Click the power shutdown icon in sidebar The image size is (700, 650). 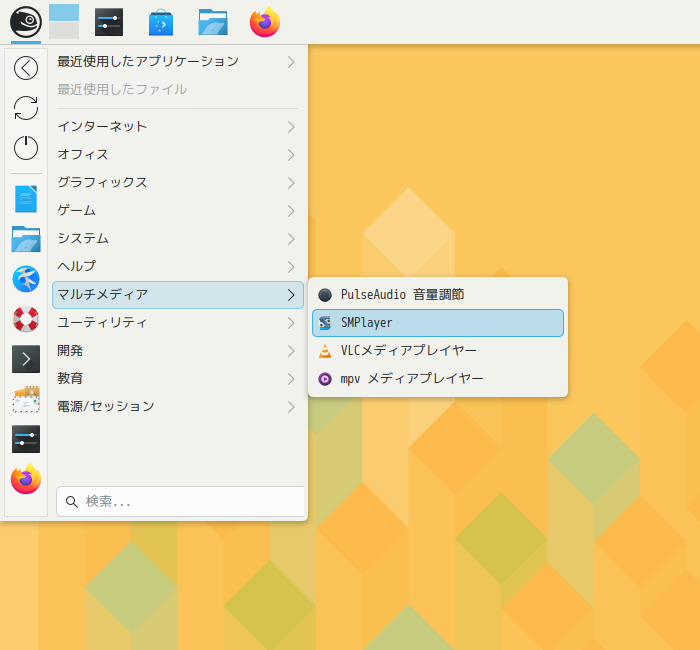tap(26, 148)
